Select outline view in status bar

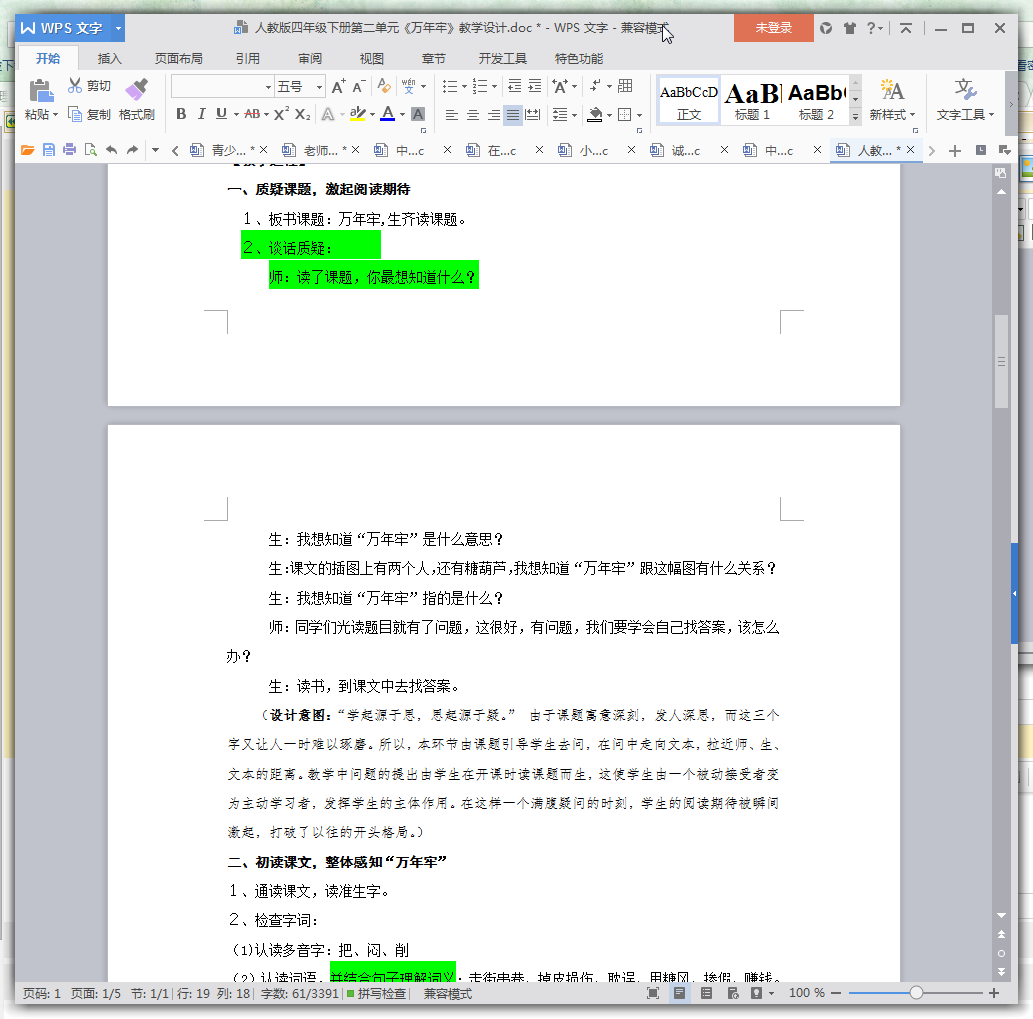pos(706,993)
